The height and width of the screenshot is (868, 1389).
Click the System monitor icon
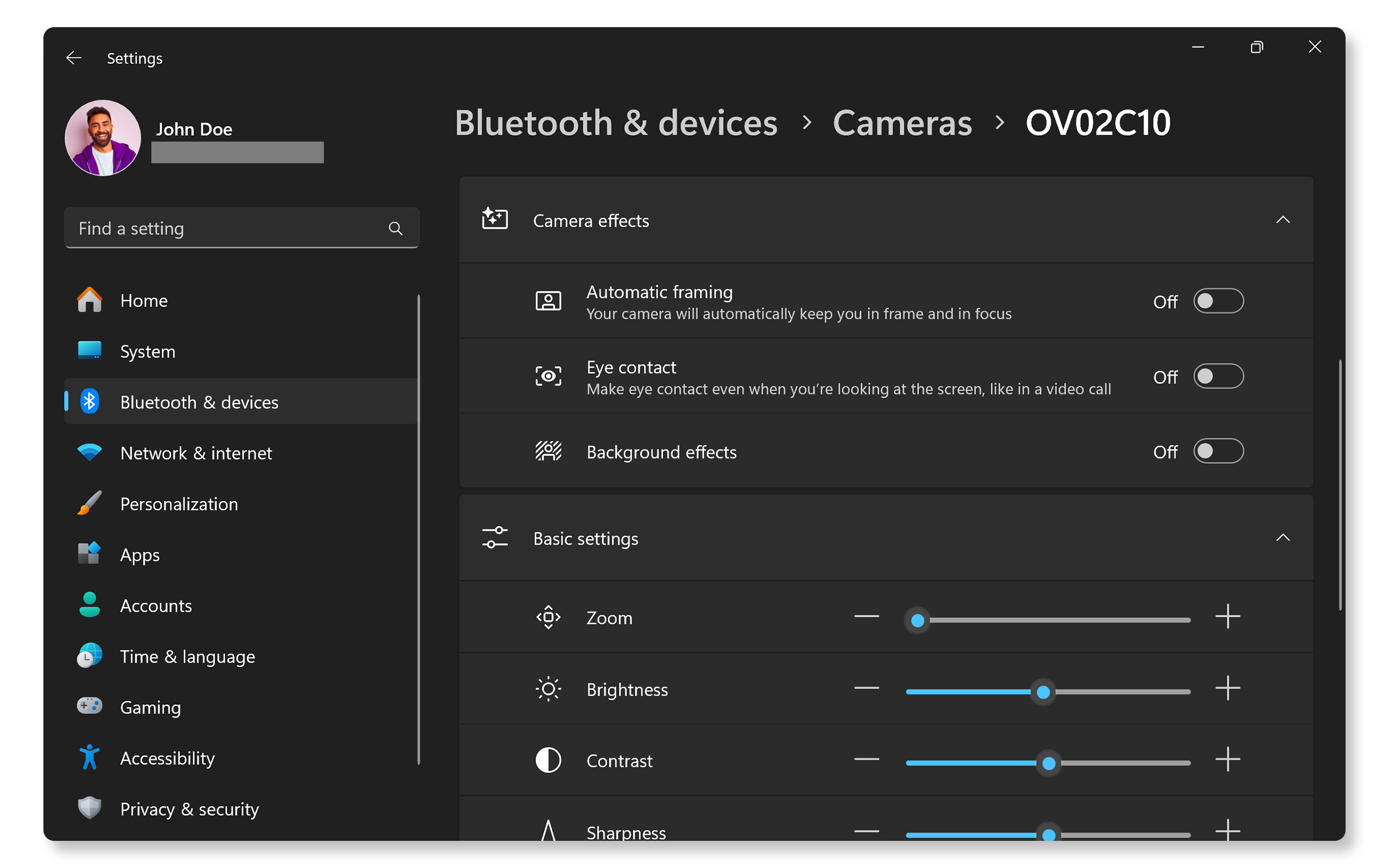point(90,351)
